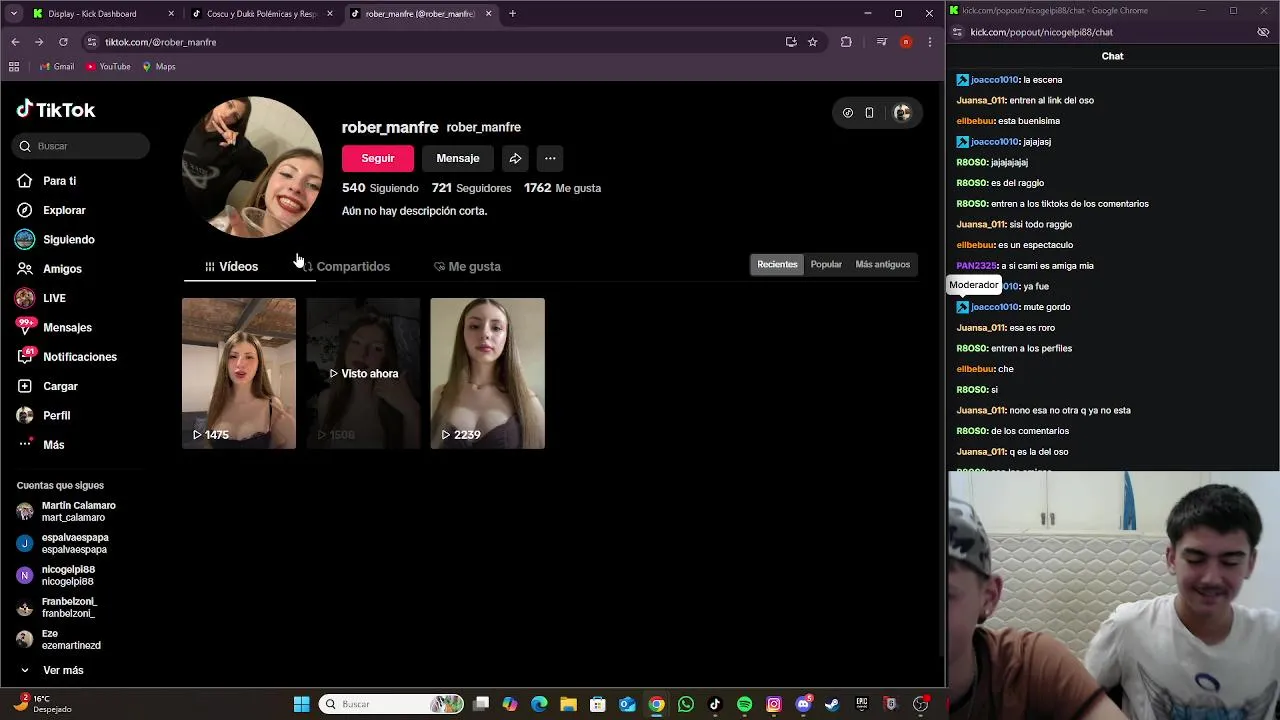Open the Chrome apps grid shortcut
This screenshot has width=1280, height=720.
(x=14, y=67)
